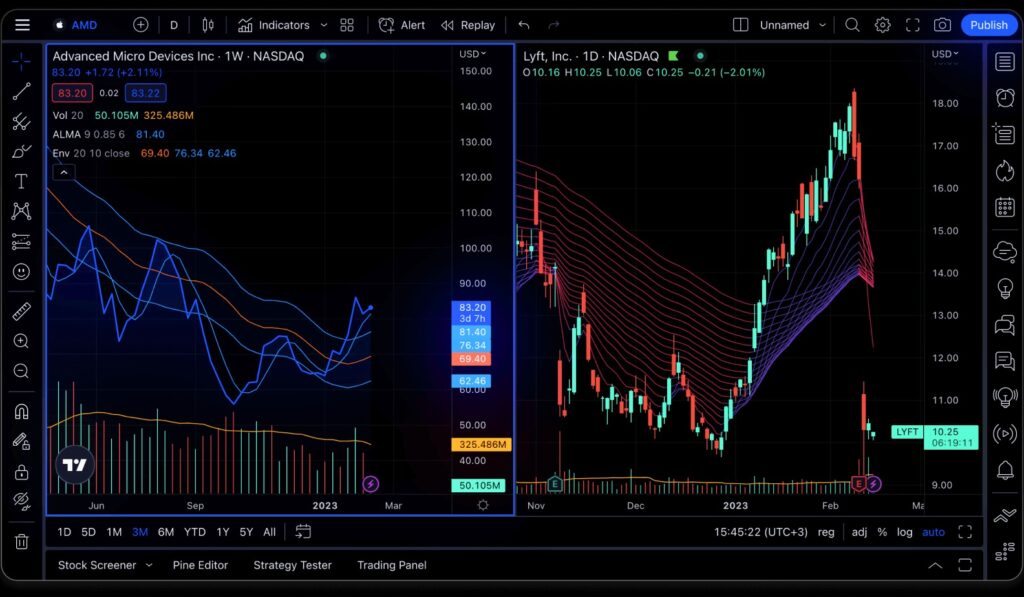This screenshot has height=597, width=1024.
Task: Click the Publish button
Action: point(988,24)
